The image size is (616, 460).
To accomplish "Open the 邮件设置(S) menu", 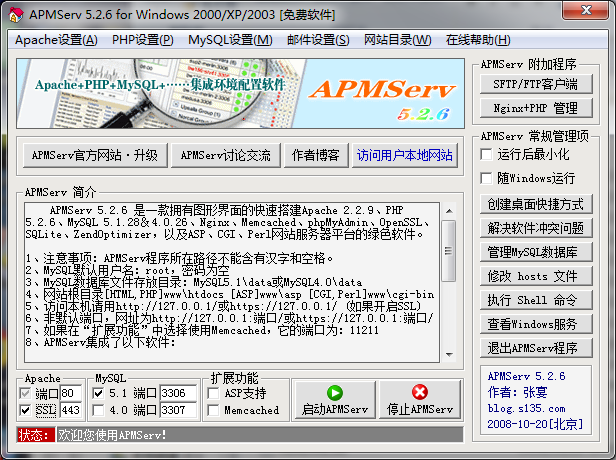I will click(x=318, y=40).
